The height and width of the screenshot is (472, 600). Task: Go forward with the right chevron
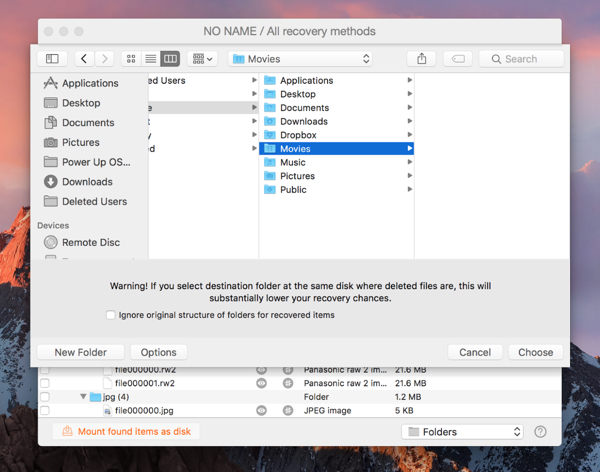coord(104,59)
